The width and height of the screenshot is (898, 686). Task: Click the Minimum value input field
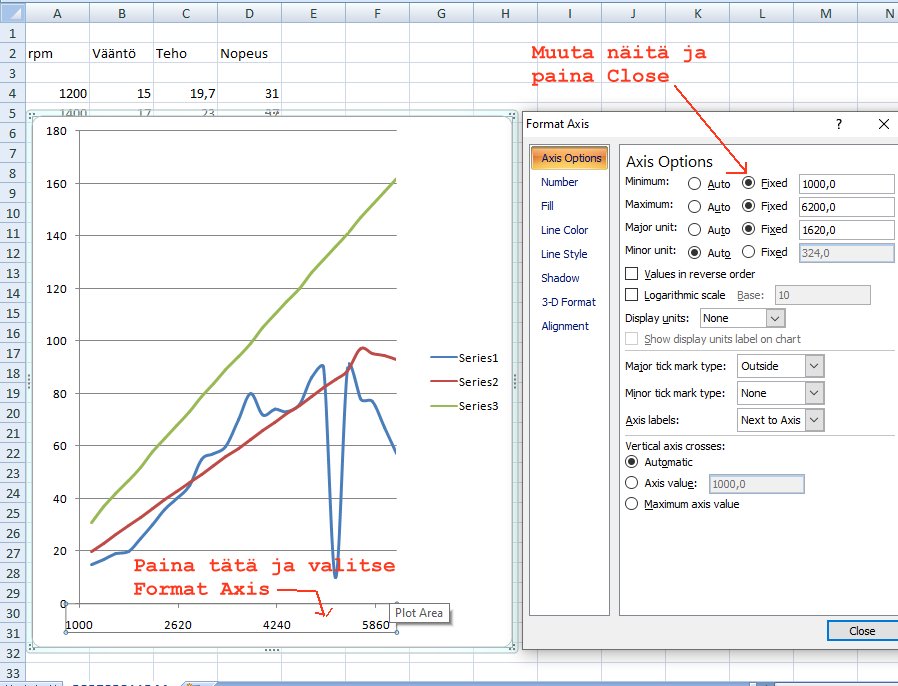tap(846, 183)
